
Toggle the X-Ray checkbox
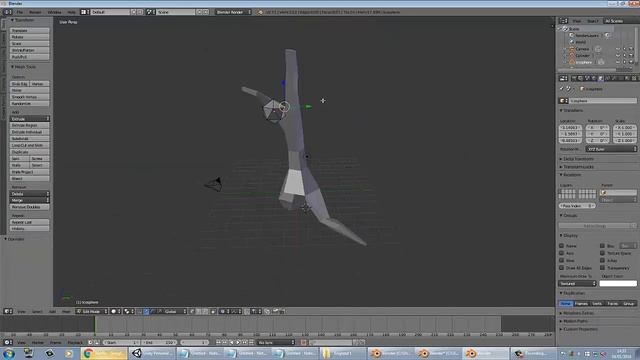click(602, 260)
